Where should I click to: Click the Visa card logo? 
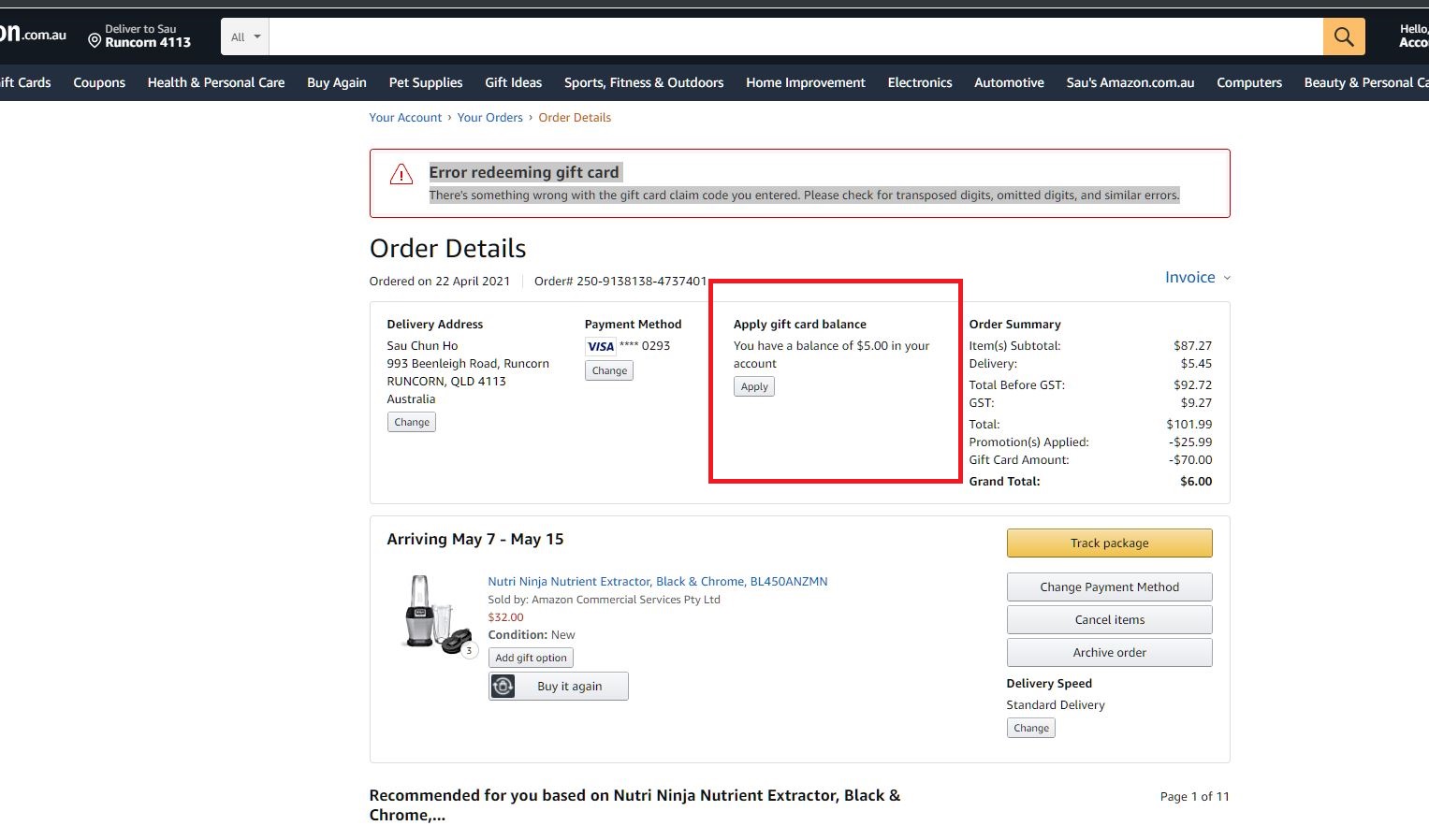tap(601, 346)
